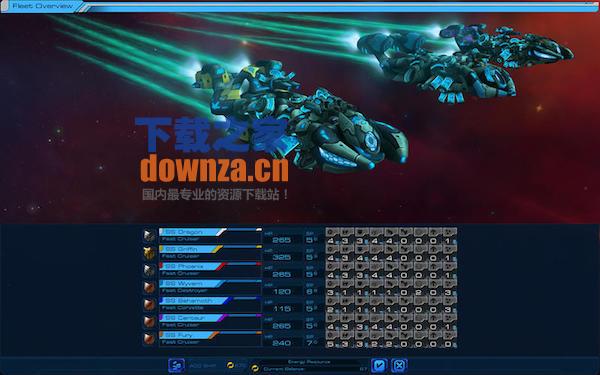
Task: Select the SS Phoenix name bar
Action: (x=192, y=266)
